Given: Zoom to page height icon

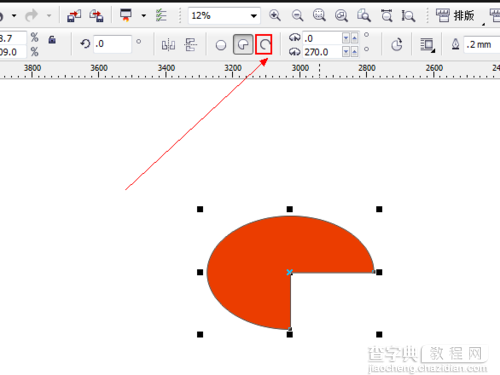Looking at the screenshot, I should (408, 15).
